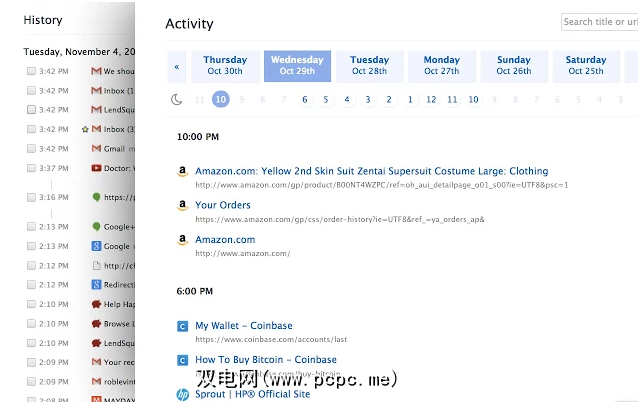Select the Monday Oct 27th tab

tap(442, 66)
